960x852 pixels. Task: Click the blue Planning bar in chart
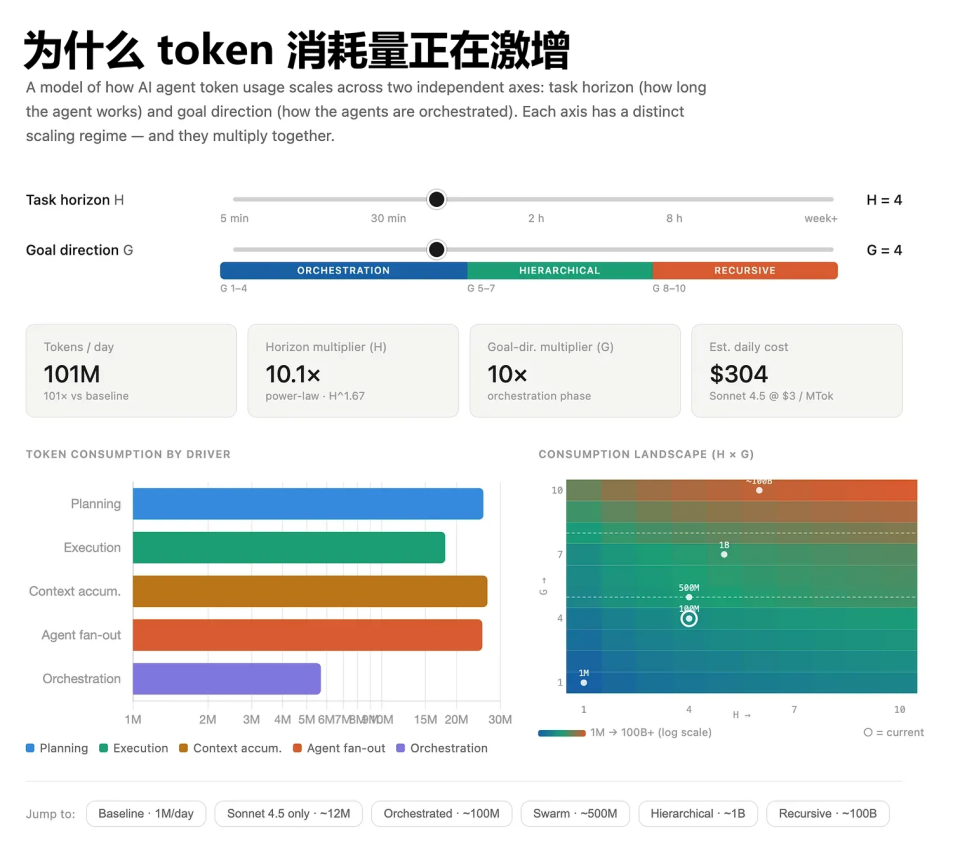tap(308, 504)
